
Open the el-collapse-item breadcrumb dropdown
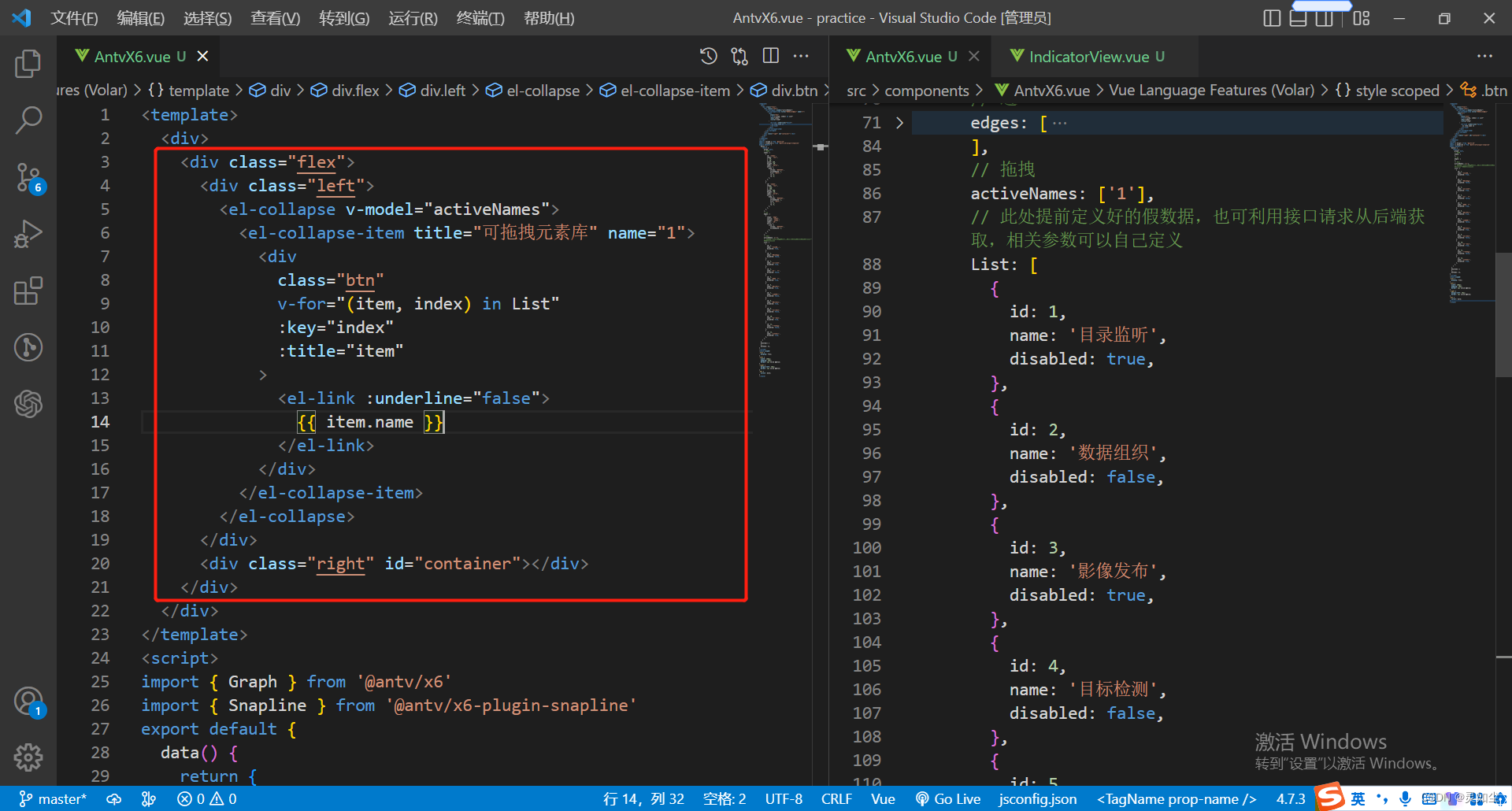(665, 91)
